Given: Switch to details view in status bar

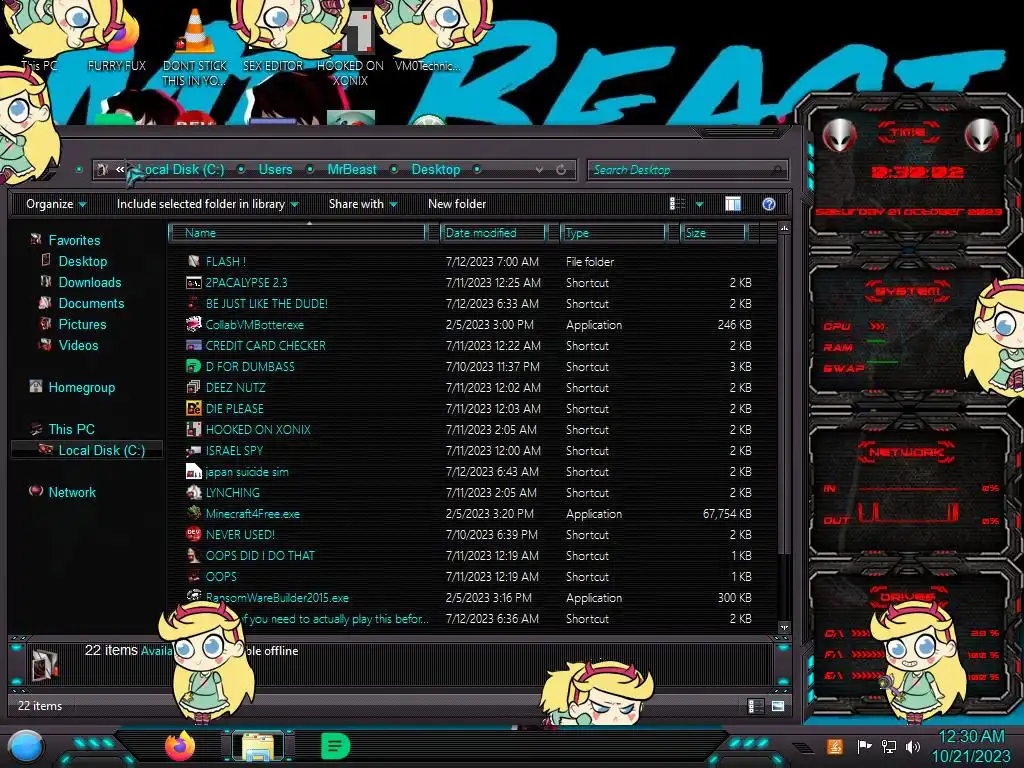Looking at the screenshot, I should click(756, 706).
